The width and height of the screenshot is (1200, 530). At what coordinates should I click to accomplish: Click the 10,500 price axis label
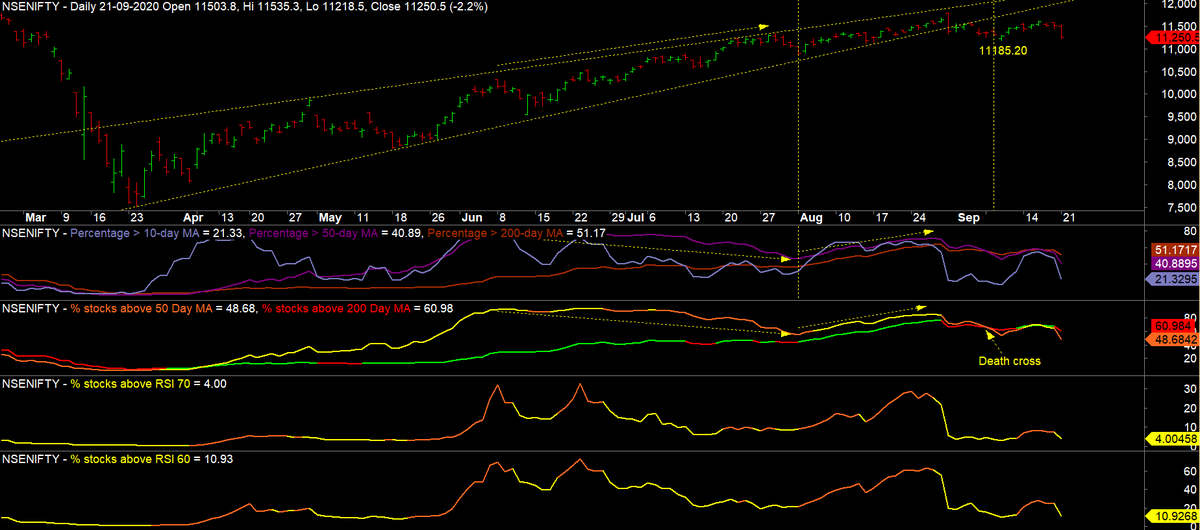pyautogui.click(x=1179, y=72)
